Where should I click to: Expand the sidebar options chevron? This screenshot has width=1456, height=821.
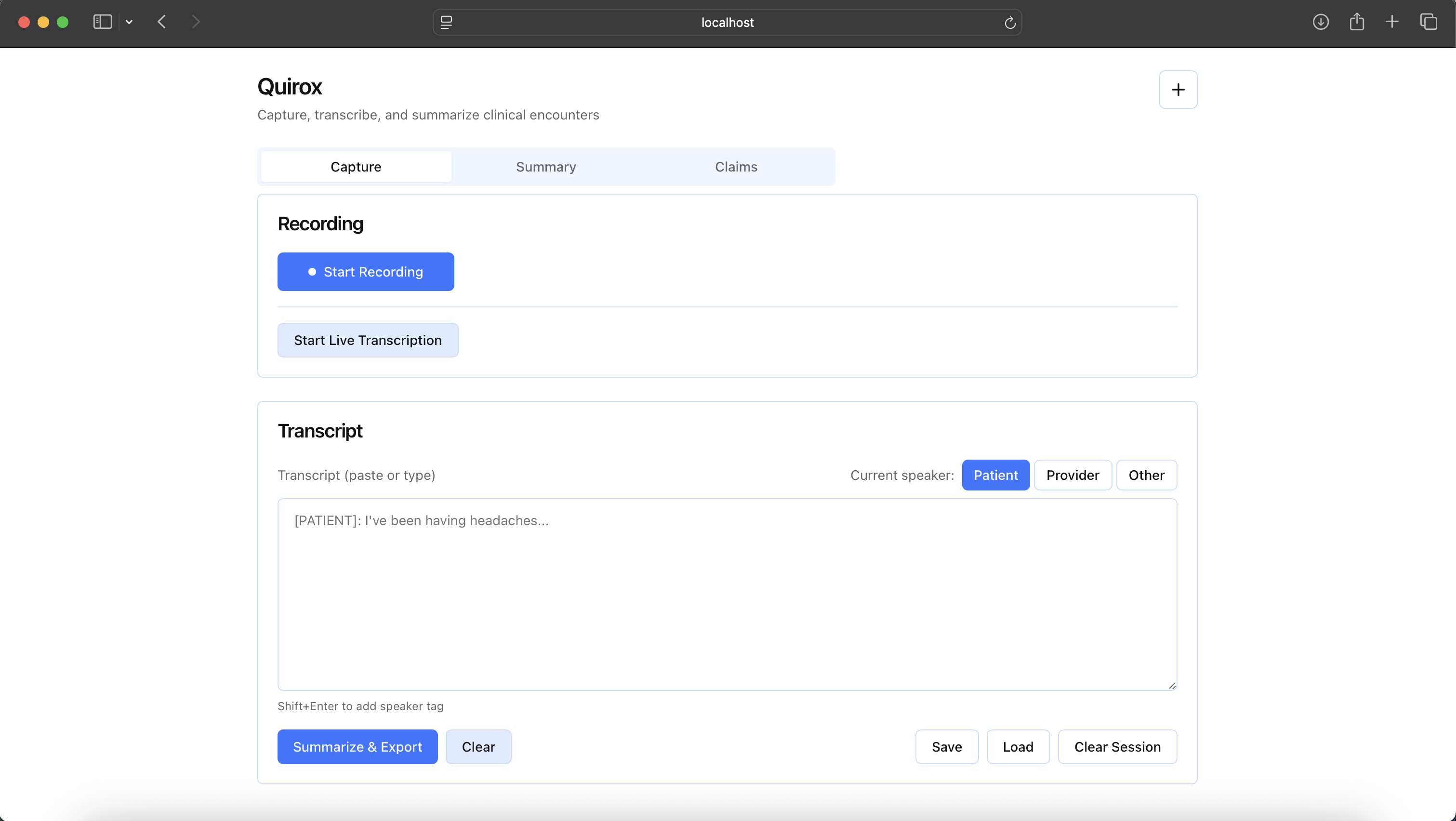130,22
